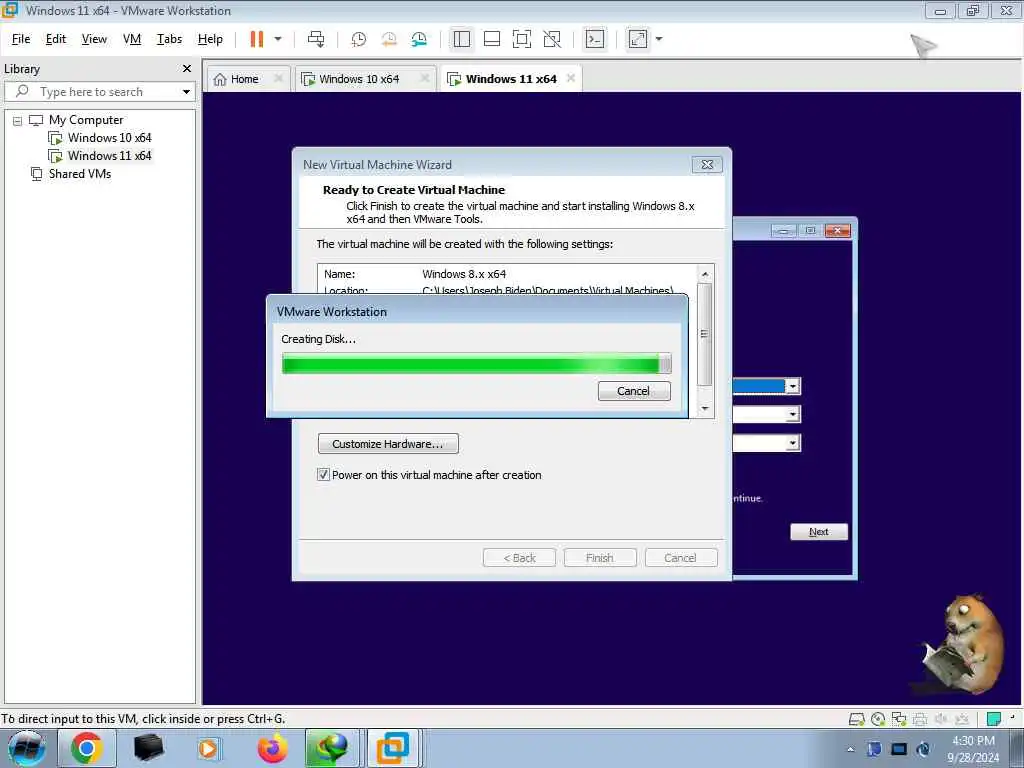This screenshot has height=768, width=1024.
Task: Click the hard disk status bar icon
Action: (856, 719)
